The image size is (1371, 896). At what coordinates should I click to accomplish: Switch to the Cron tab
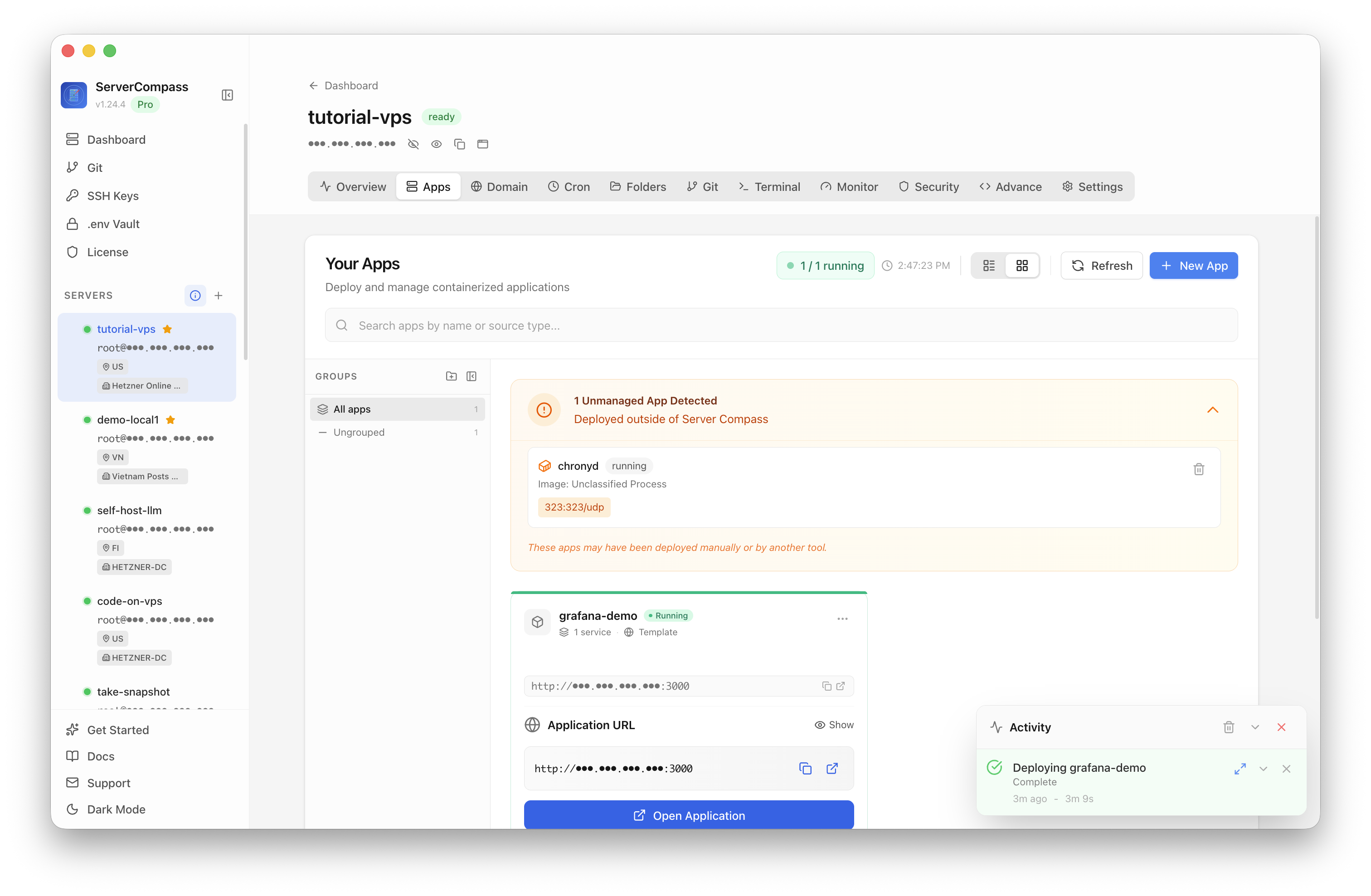[569, 187]
